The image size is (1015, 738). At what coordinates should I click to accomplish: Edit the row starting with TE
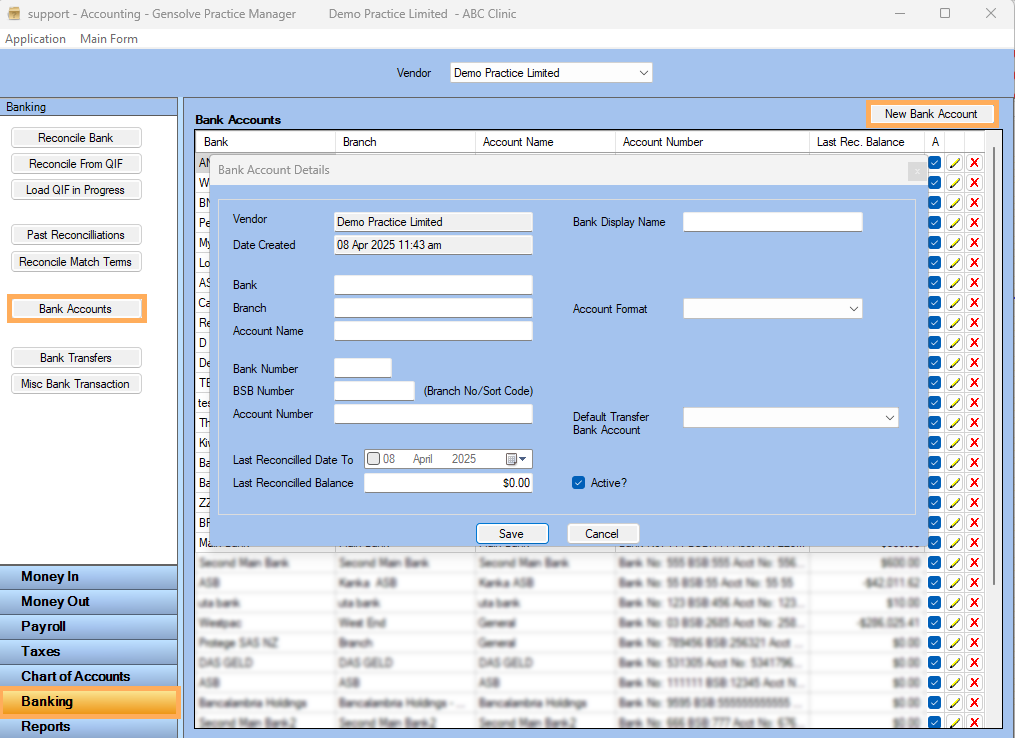954,383
